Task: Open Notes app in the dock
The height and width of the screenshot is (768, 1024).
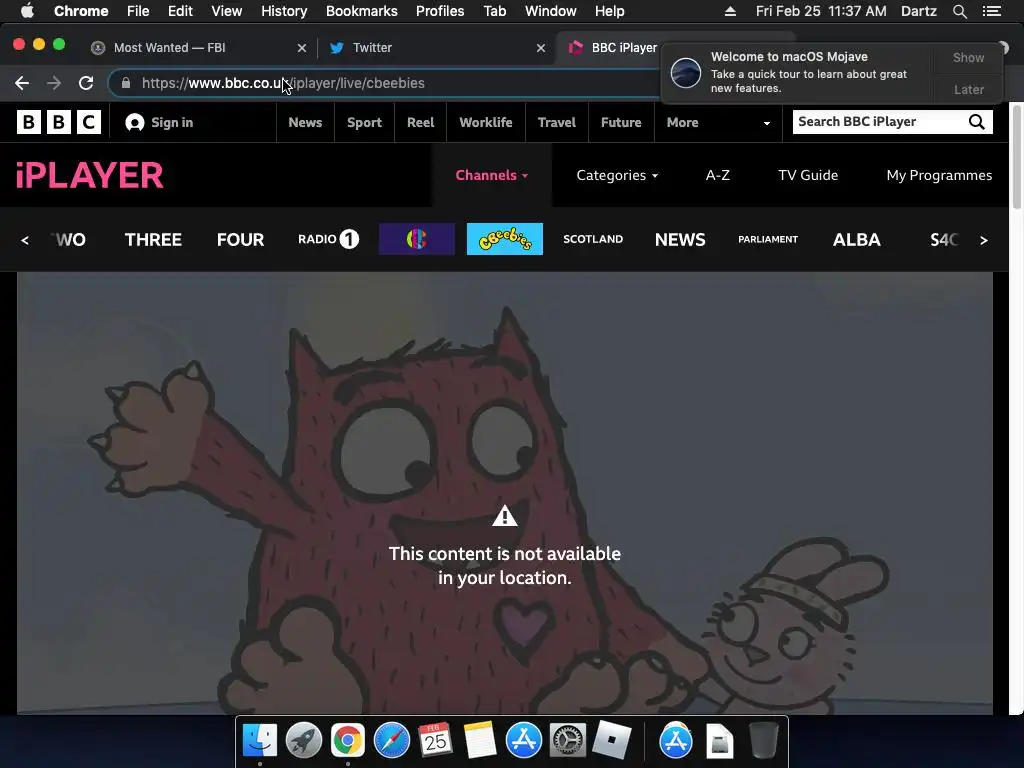Action: [x=480, y=741]
